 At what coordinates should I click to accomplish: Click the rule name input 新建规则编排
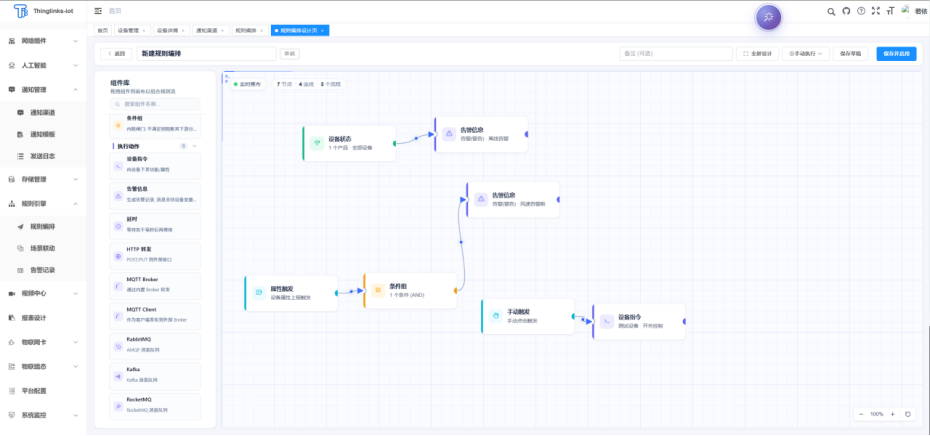(x=206, y=53)
